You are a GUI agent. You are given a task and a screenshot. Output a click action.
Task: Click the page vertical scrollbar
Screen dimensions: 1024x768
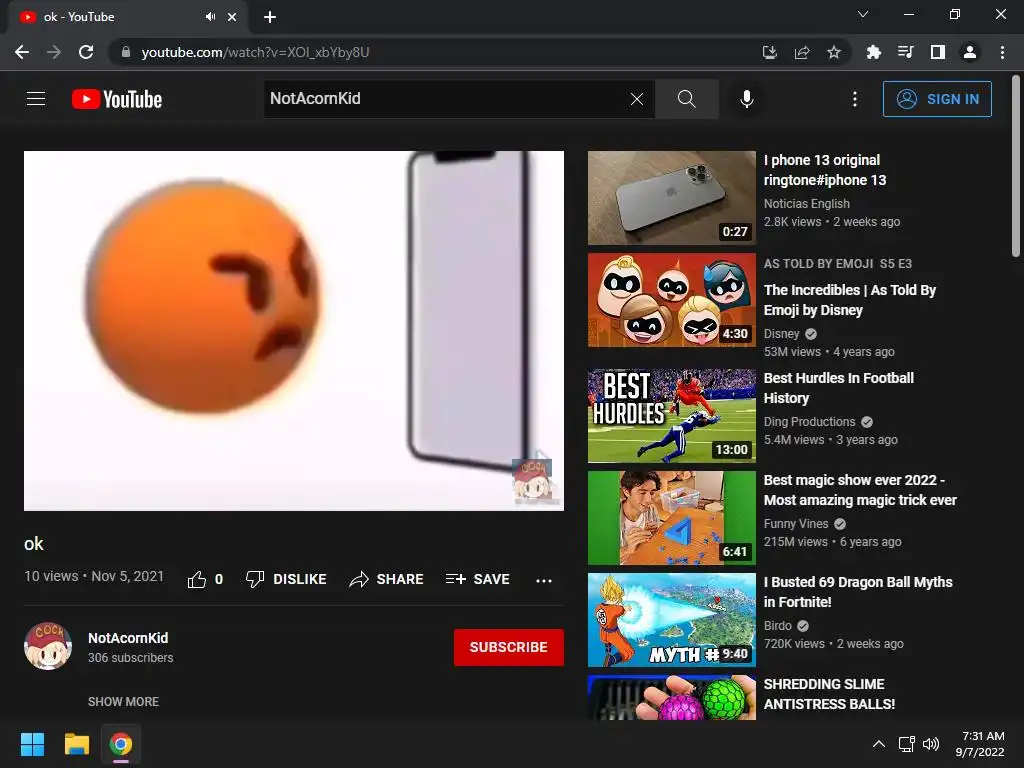(x=1016, y=167)
